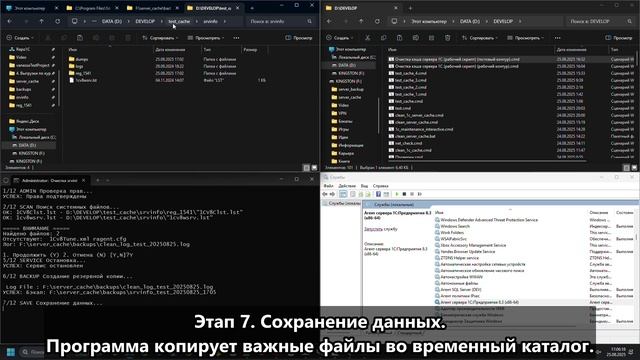Switch srvinfo Explorer to large icons view
This screenshot has height=360, width=640.
pos(314,168)
